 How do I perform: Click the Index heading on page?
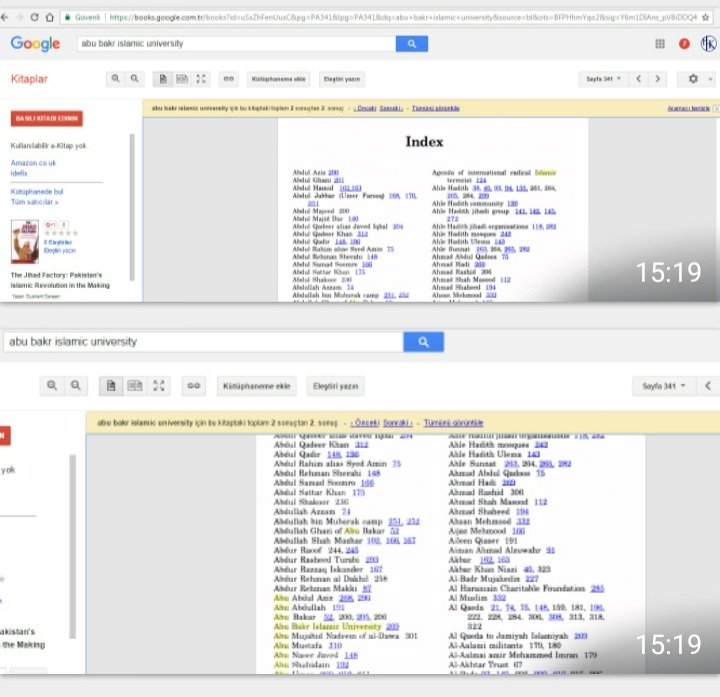point(424,142)
